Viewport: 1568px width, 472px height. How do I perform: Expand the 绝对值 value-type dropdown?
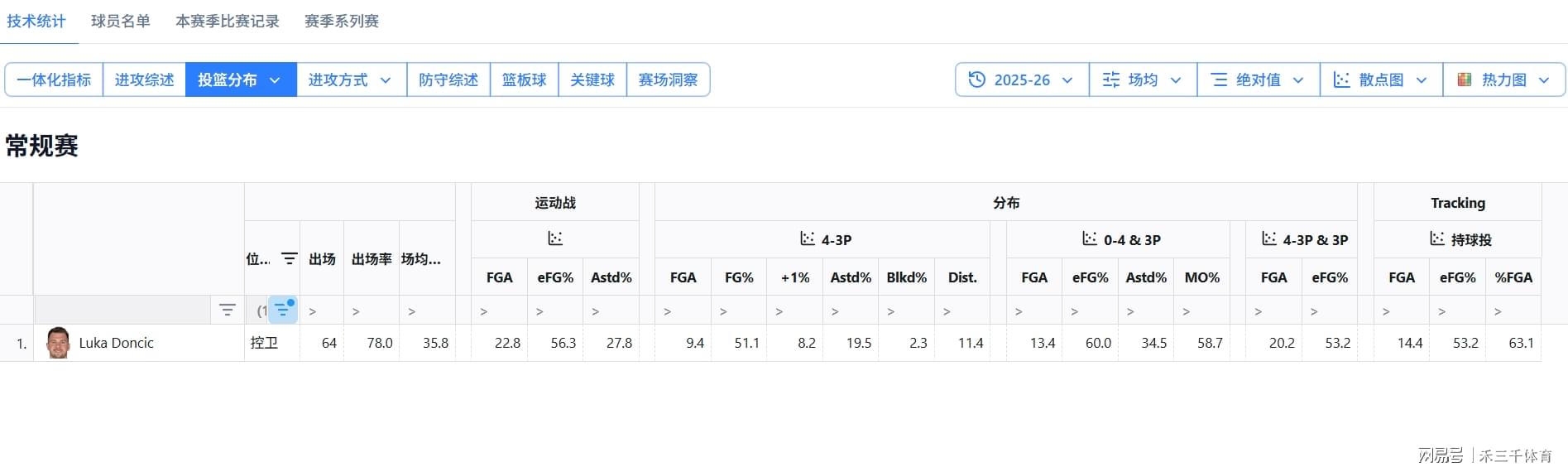(x=1259, y=79)
